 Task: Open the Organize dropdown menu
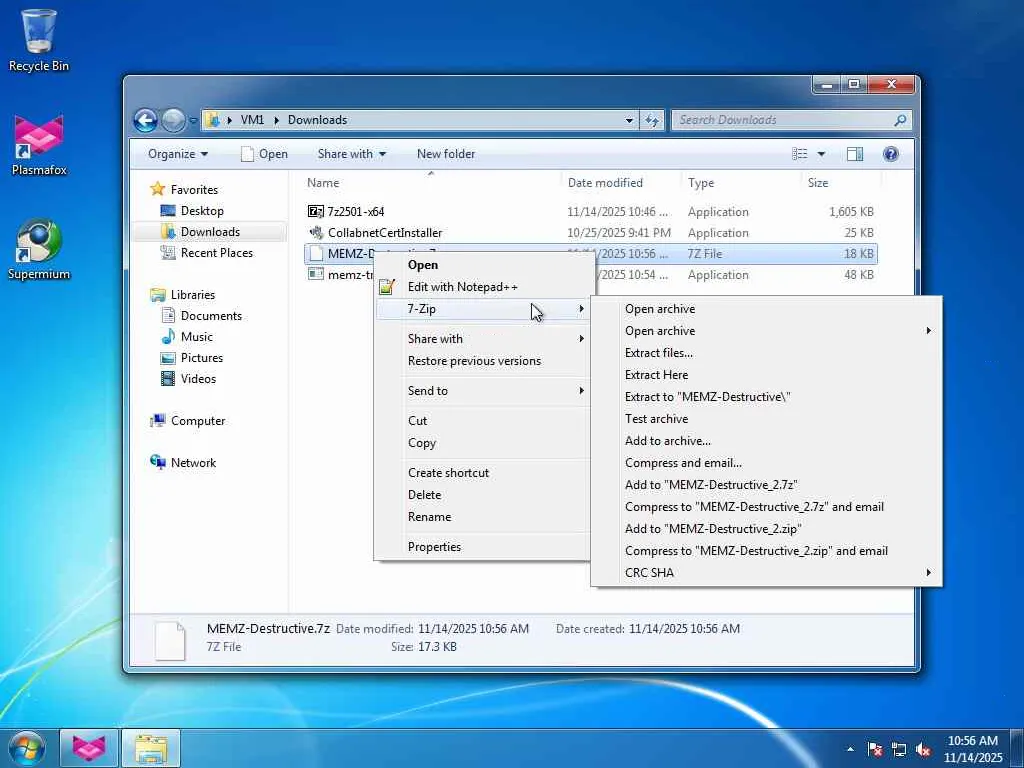click(178, 154)
